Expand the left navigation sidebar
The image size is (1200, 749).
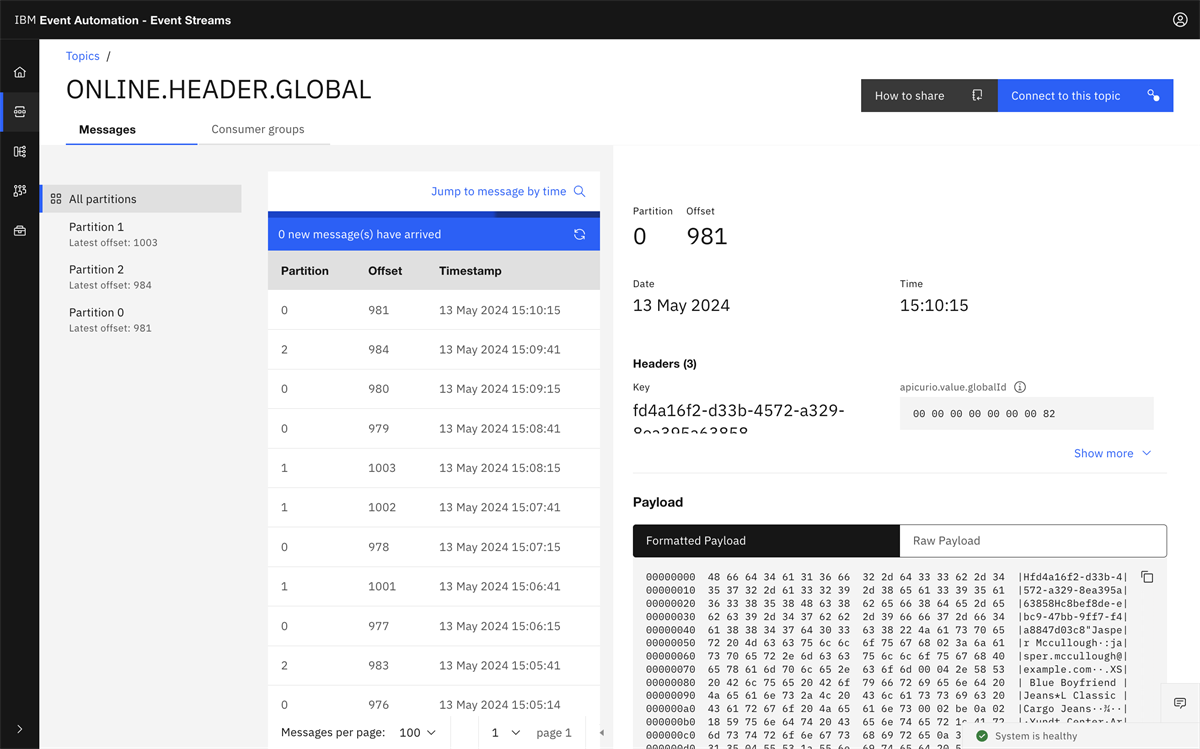(20, 729)
